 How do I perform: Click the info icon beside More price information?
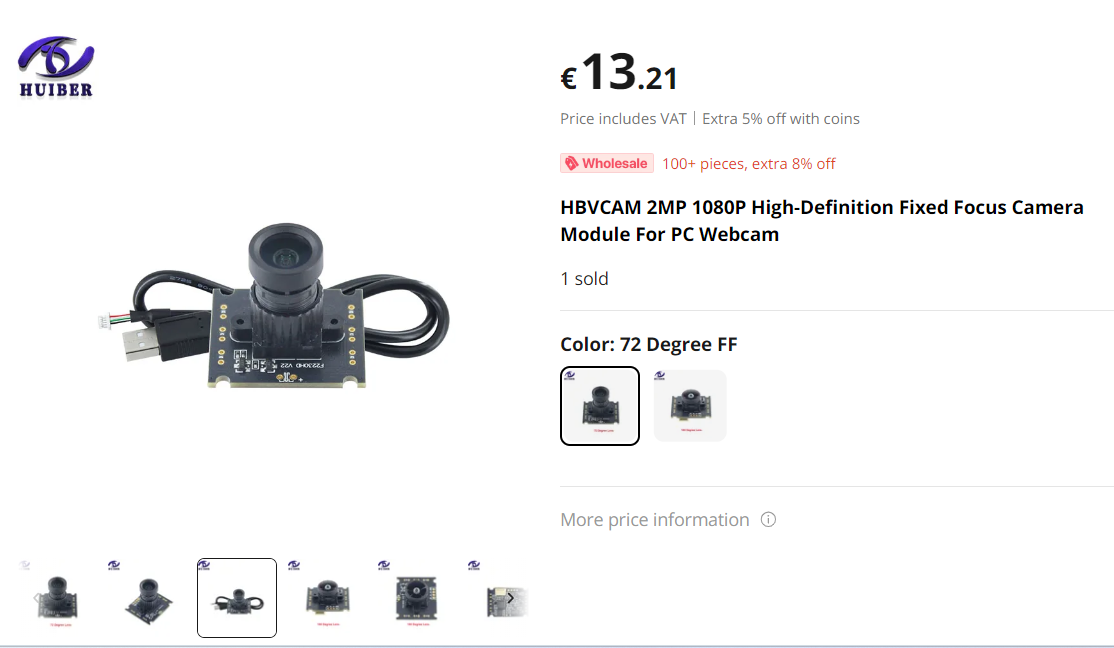(768, 519)
